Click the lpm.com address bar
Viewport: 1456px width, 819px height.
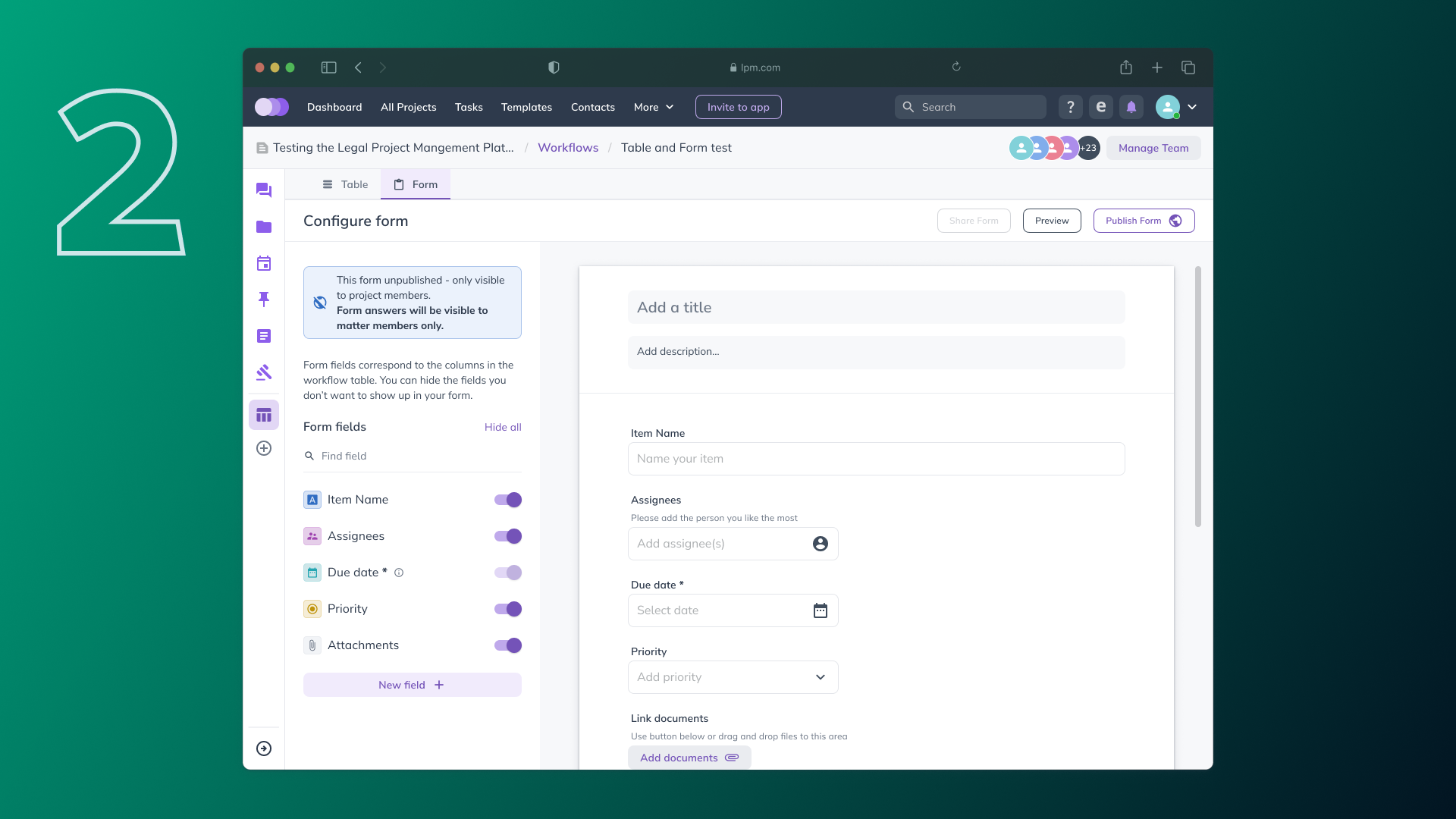pos(755,67)
